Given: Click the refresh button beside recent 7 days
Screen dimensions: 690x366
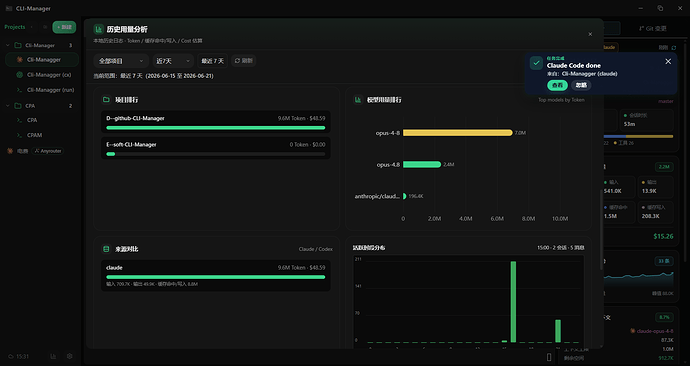Looking at the screenshot, I should [x=243, y=61].
